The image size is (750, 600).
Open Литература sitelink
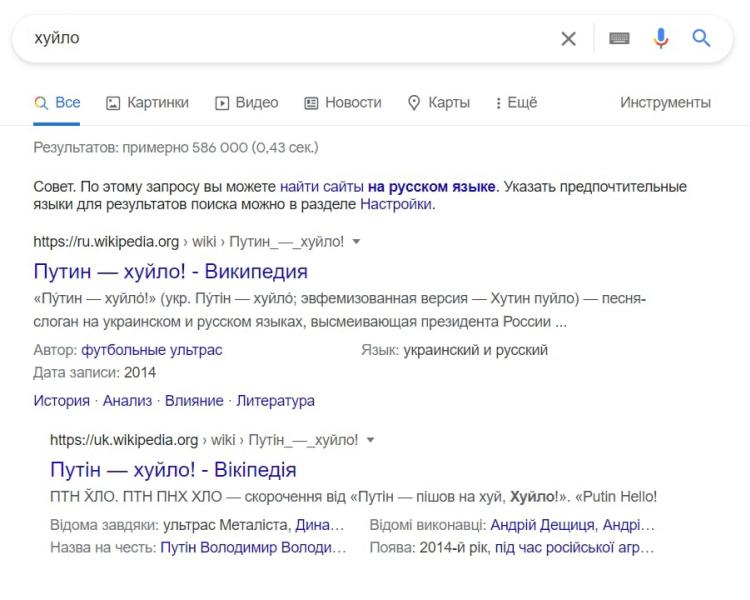[x=276, y=400]
